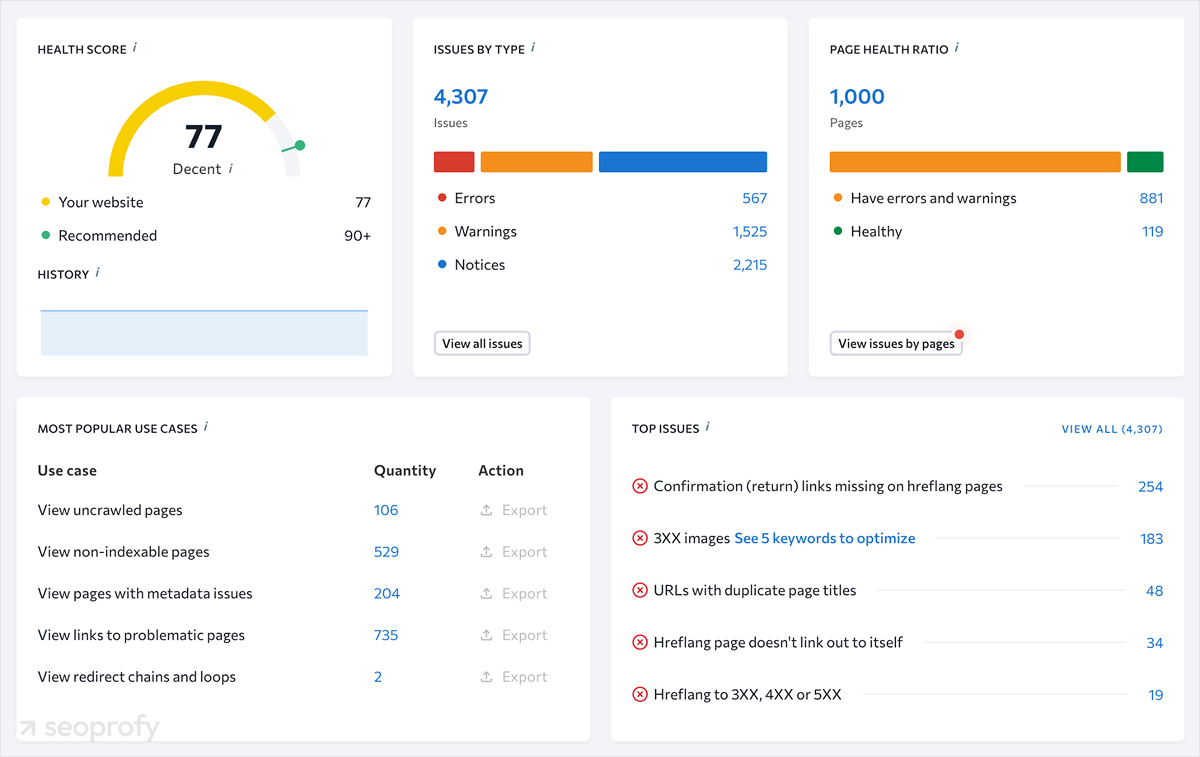Open the count 19 for Hreflang to 3XX
This screenshot has height=757, width=1200.
(1156, 694)
